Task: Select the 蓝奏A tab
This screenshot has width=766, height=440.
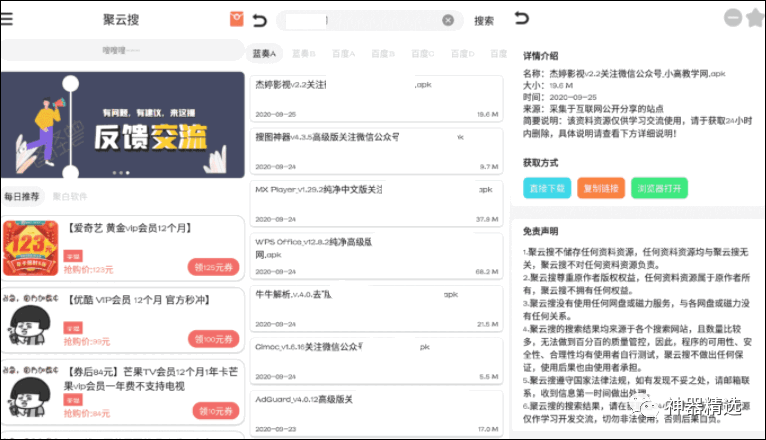Action: click(x=264, y=54)
